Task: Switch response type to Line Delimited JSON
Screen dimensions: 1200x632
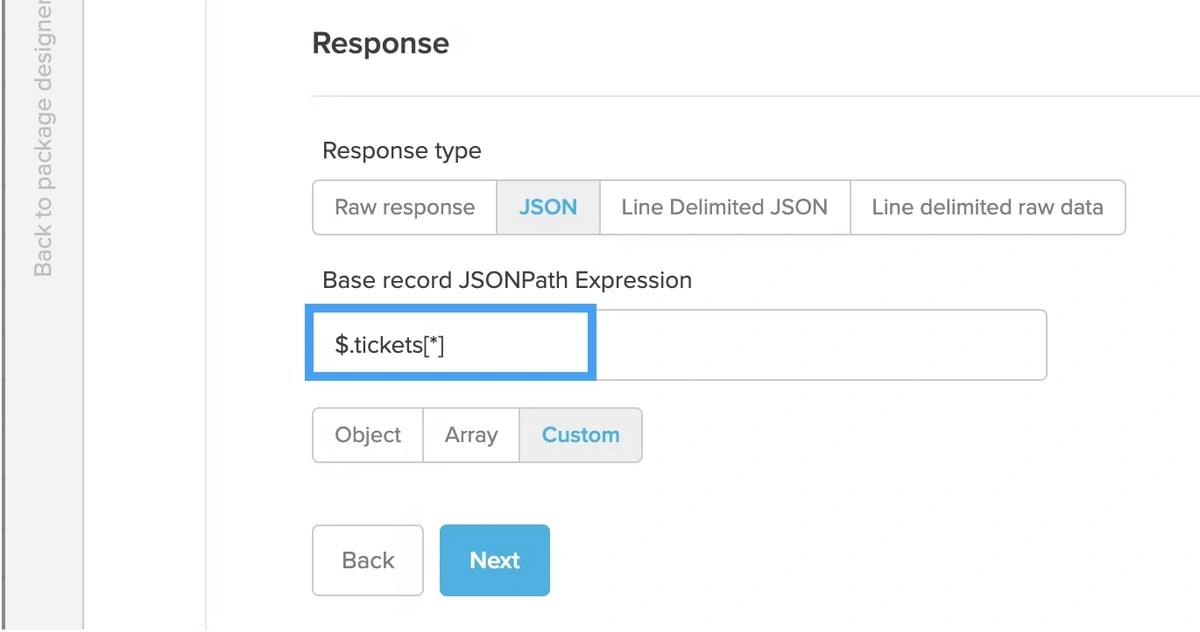Action: coord(724,207)
